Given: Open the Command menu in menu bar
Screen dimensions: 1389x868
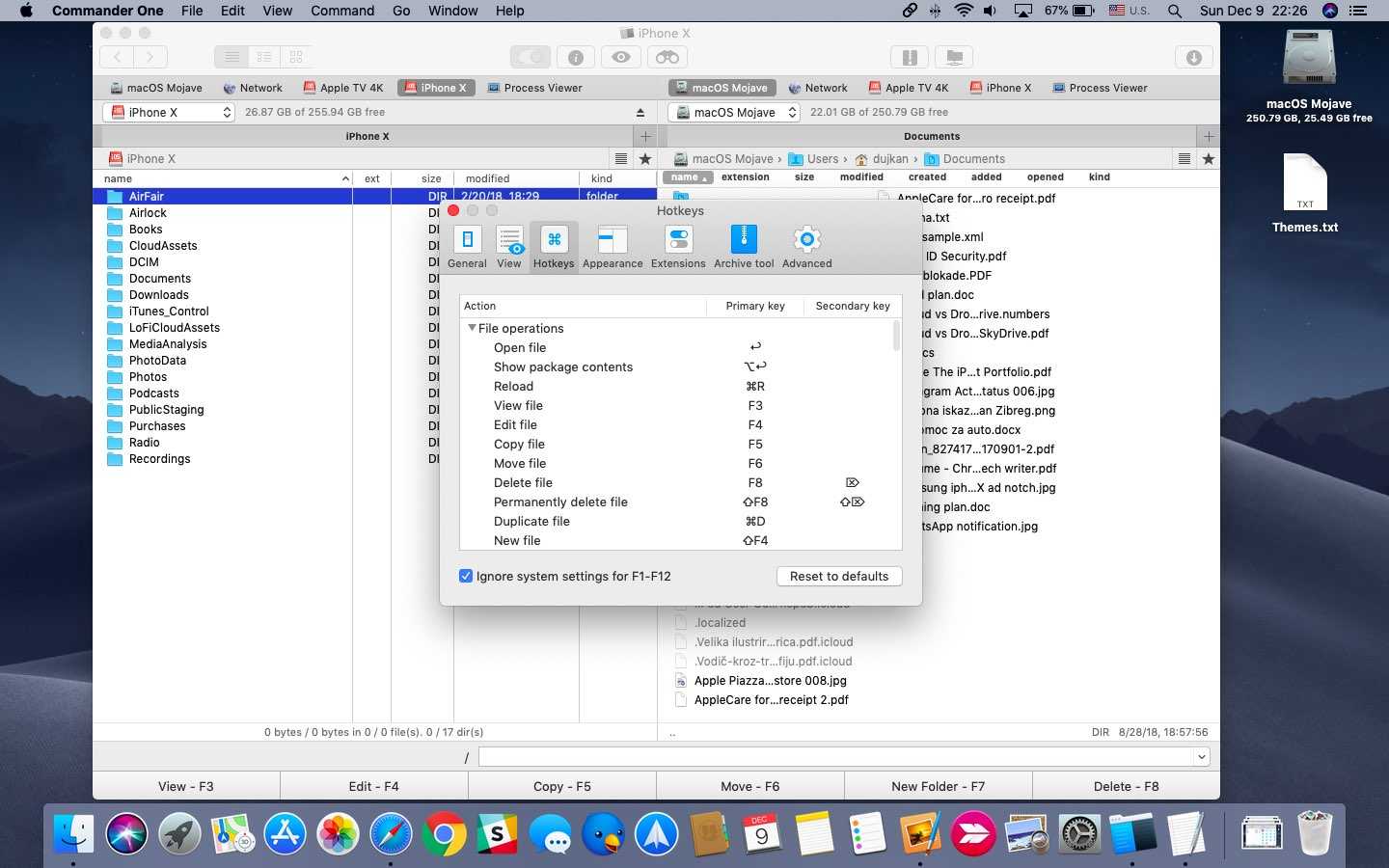Looking at the screenshot, I should pyautogui.click(x=341, y=11).
